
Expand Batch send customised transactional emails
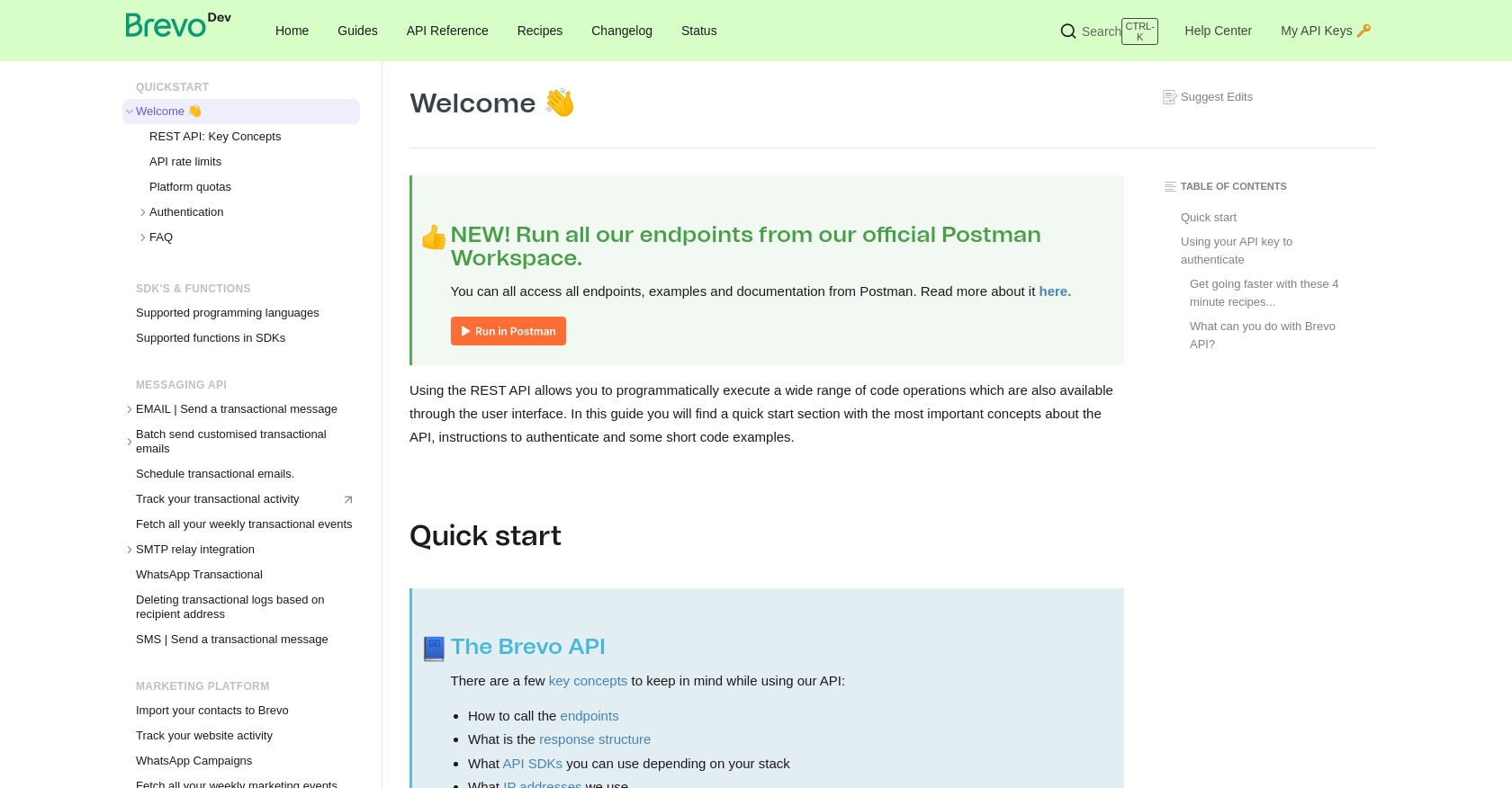click(x=130, y=442)
